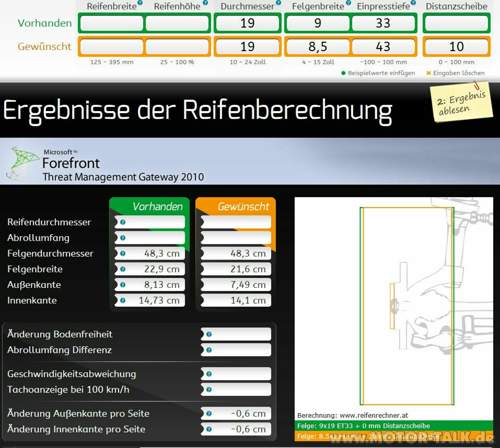
Task: Click Microsoft Forefront Threat Management Gateway banner
Action: point(250,162)
